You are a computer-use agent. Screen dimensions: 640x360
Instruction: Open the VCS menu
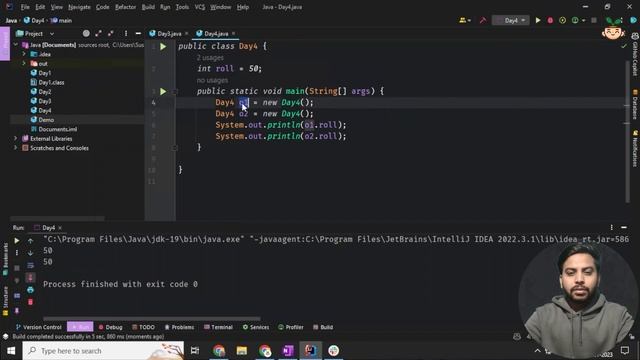click(200, 7)
